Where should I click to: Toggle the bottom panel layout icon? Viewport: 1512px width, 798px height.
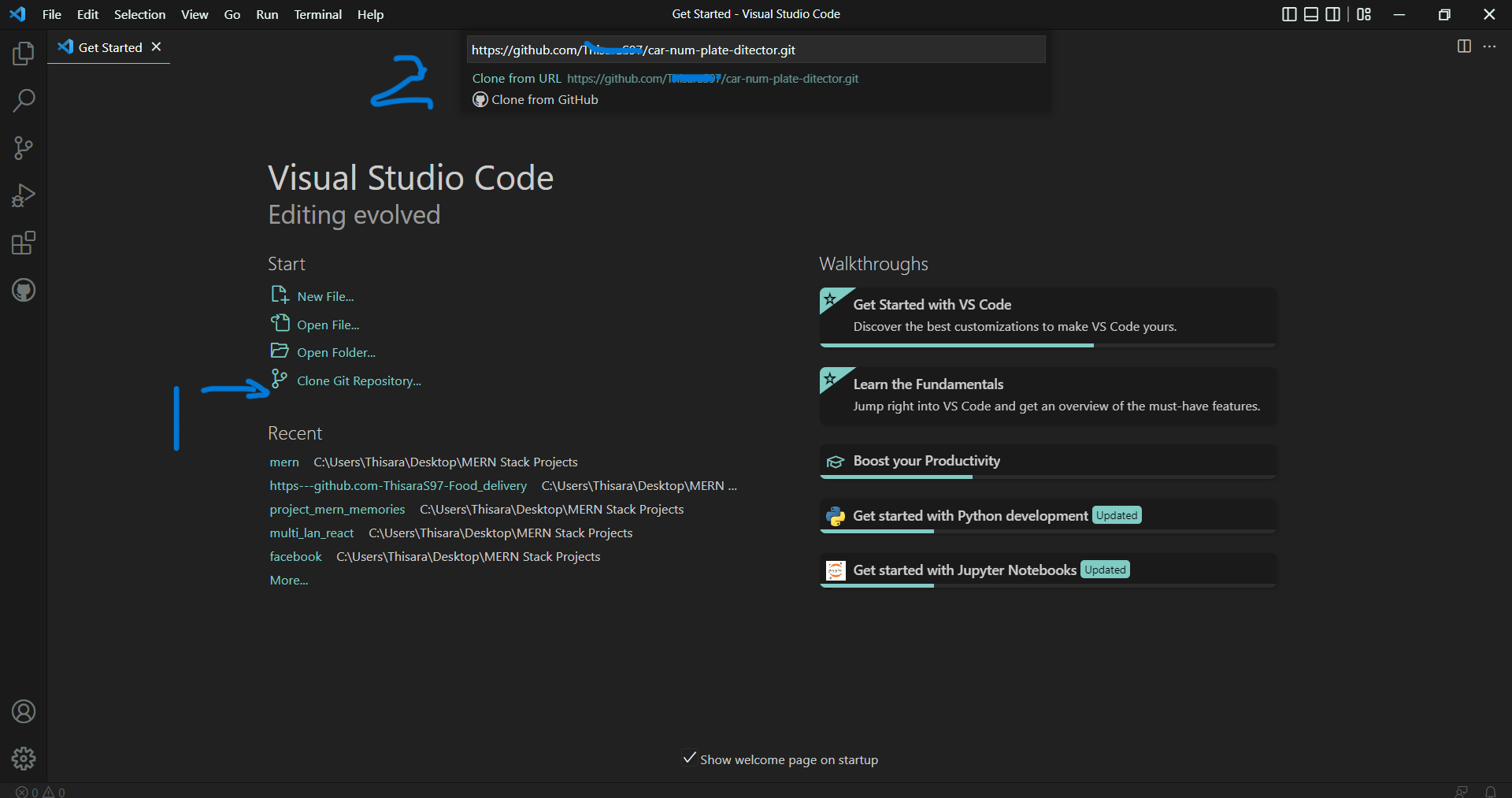pyautogui.click(x=1311, y=14)
